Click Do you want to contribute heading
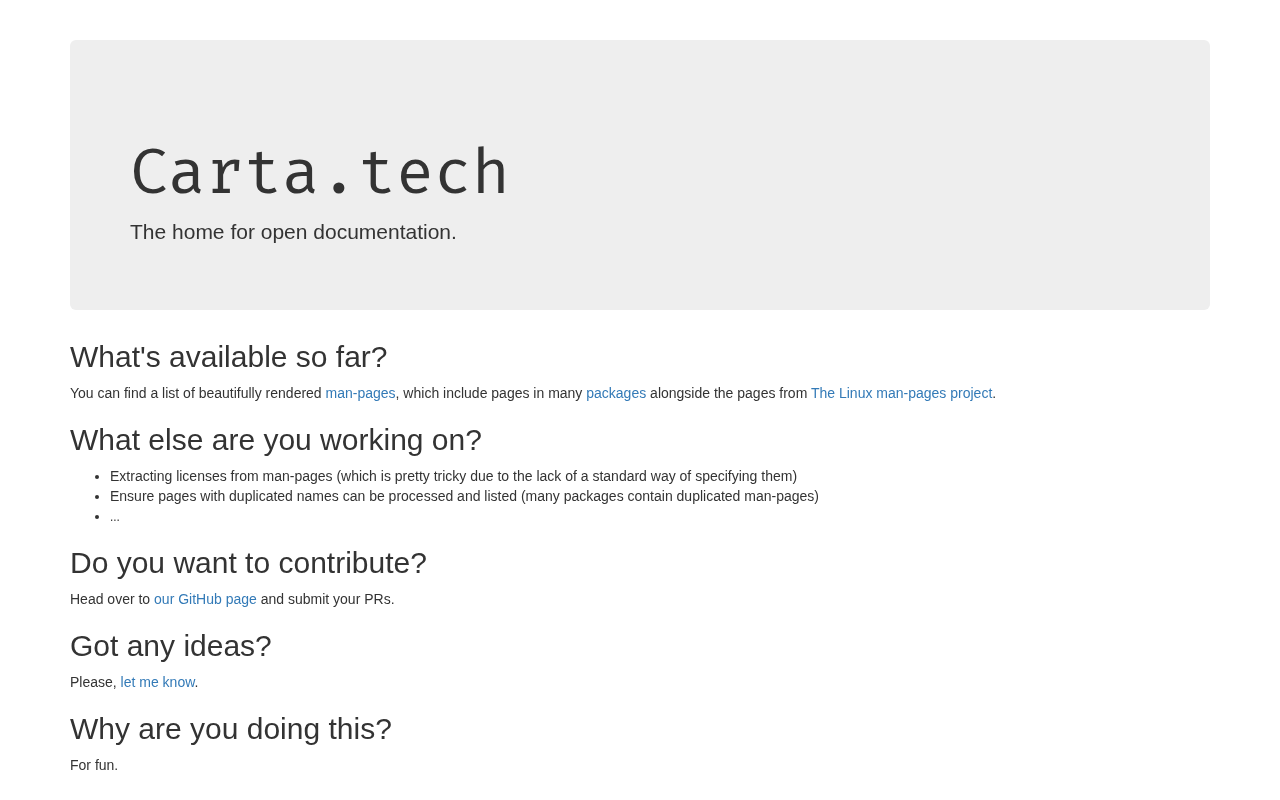The width and height of the screenshot is (1280, 800). [x=248, y=563]
